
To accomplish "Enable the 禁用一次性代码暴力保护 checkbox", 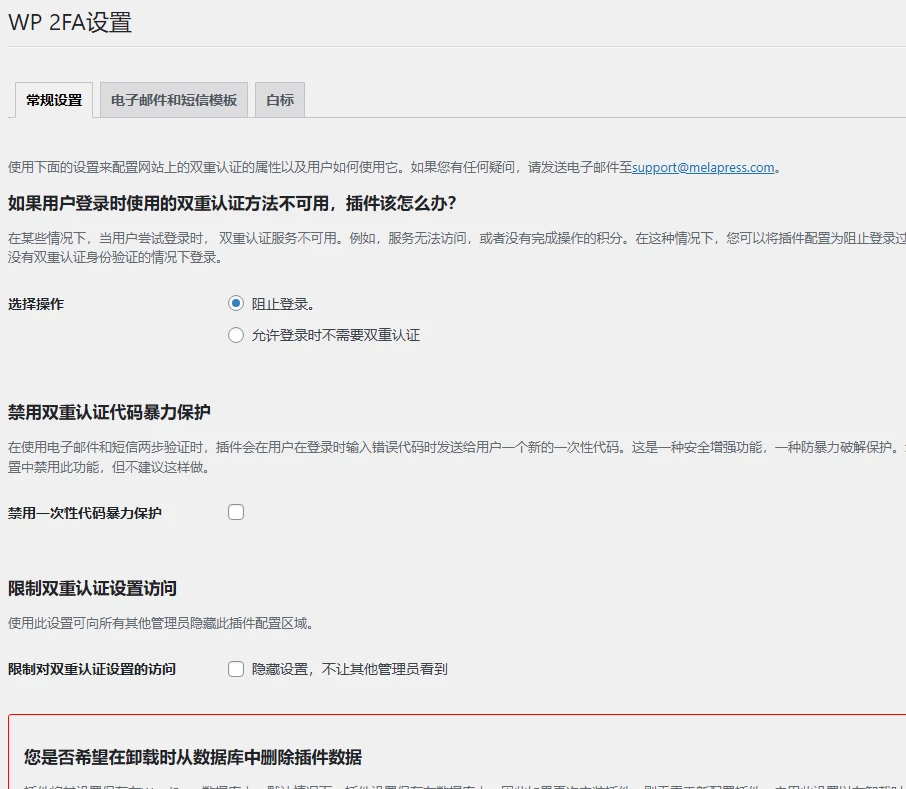I will (x=236, y=511).
